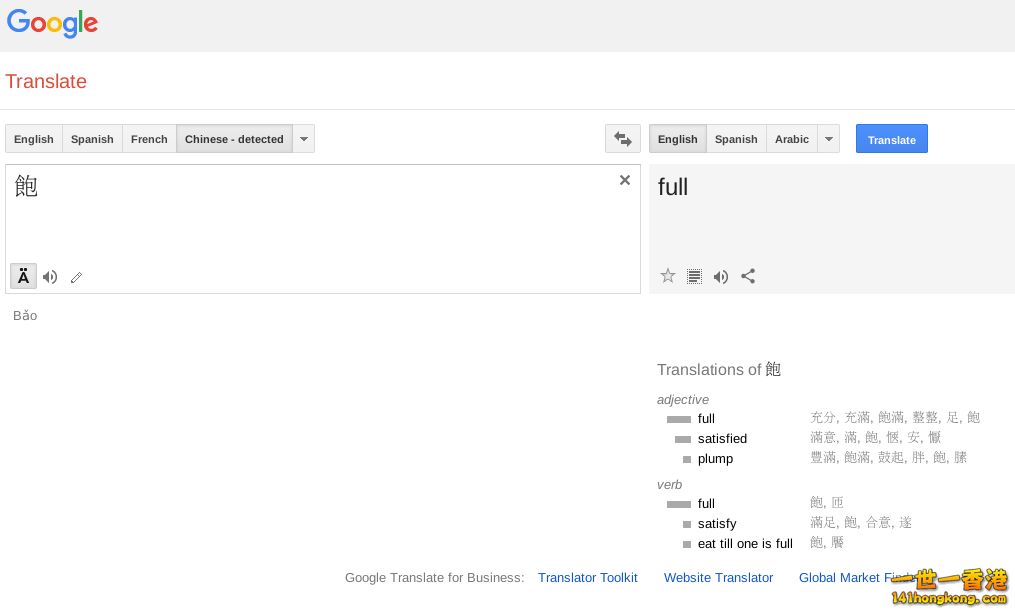Open target language dropdown arrow

pos(829,139)
